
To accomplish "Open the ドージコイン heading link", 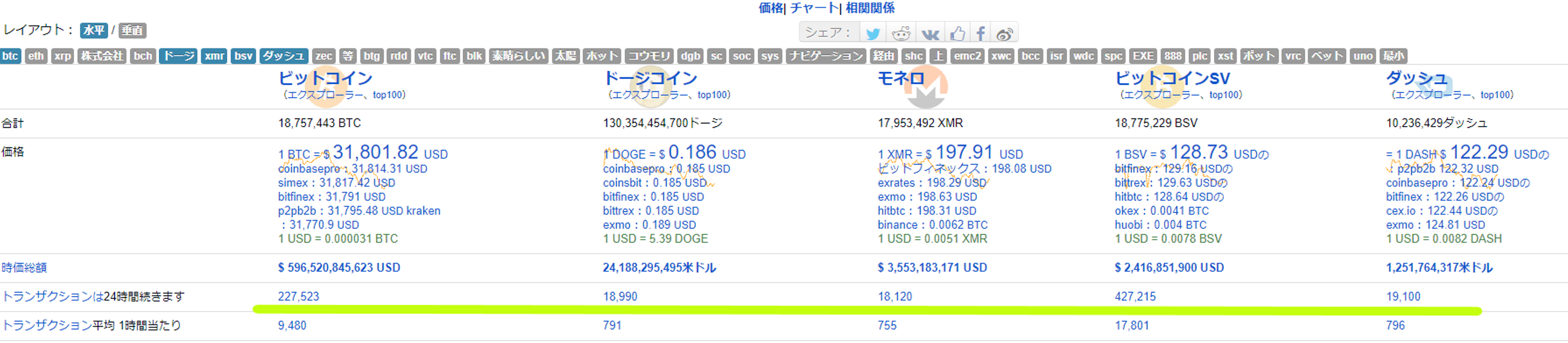I will coord(650,78).
